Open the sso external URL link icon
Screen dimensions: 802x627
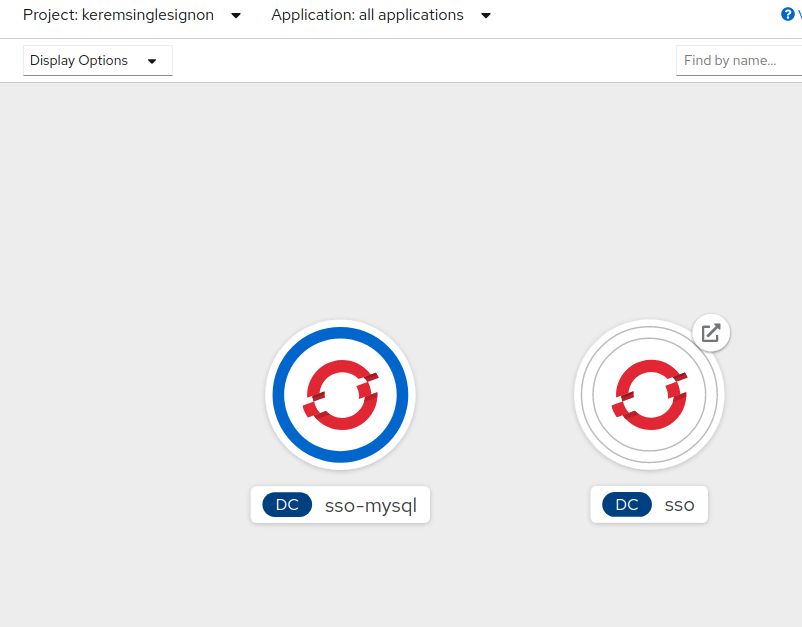[x=711, y=332]
